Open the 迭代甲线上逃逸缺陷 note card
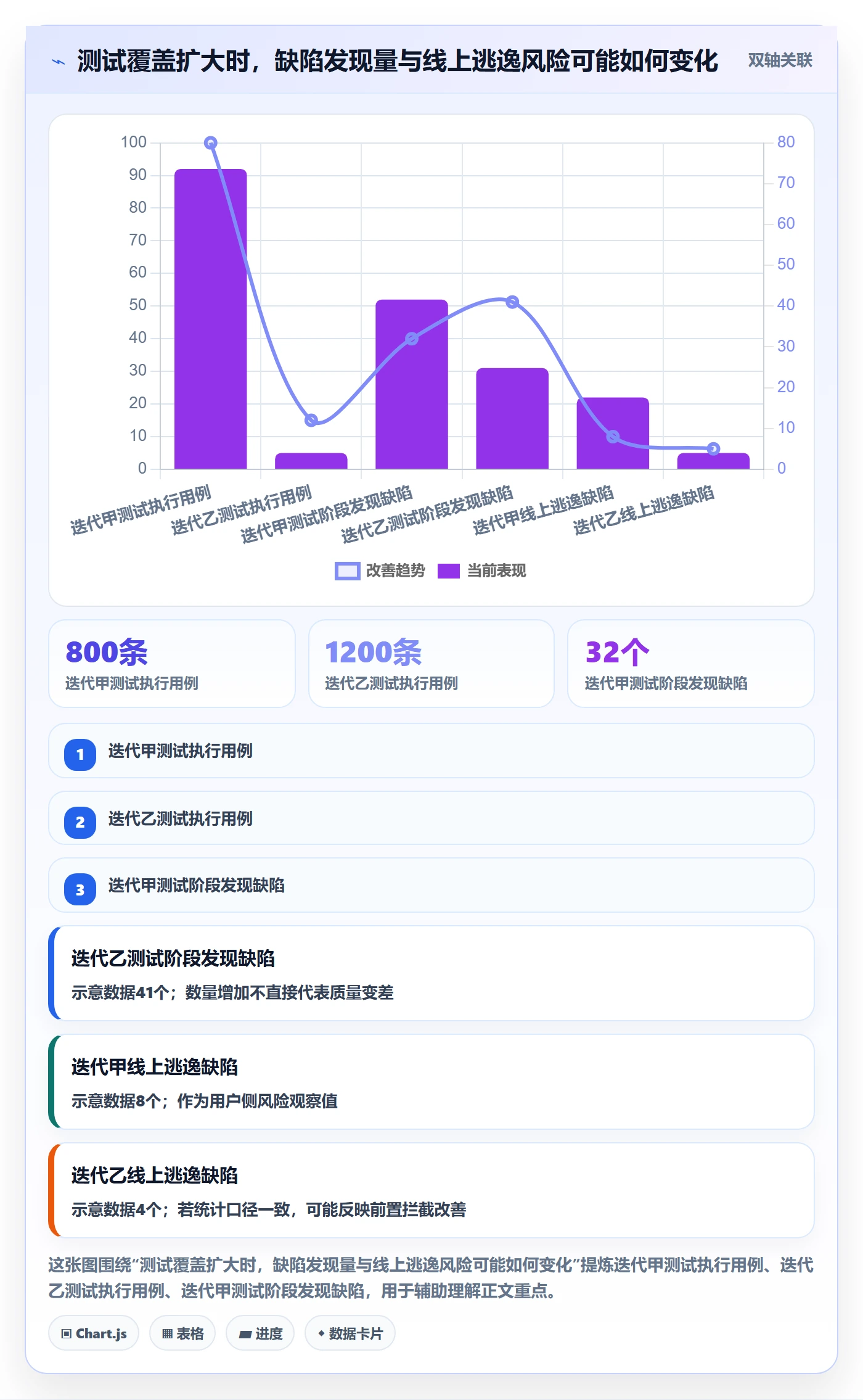Viewport: 863px width, 1400px height. pos(431,1082)
